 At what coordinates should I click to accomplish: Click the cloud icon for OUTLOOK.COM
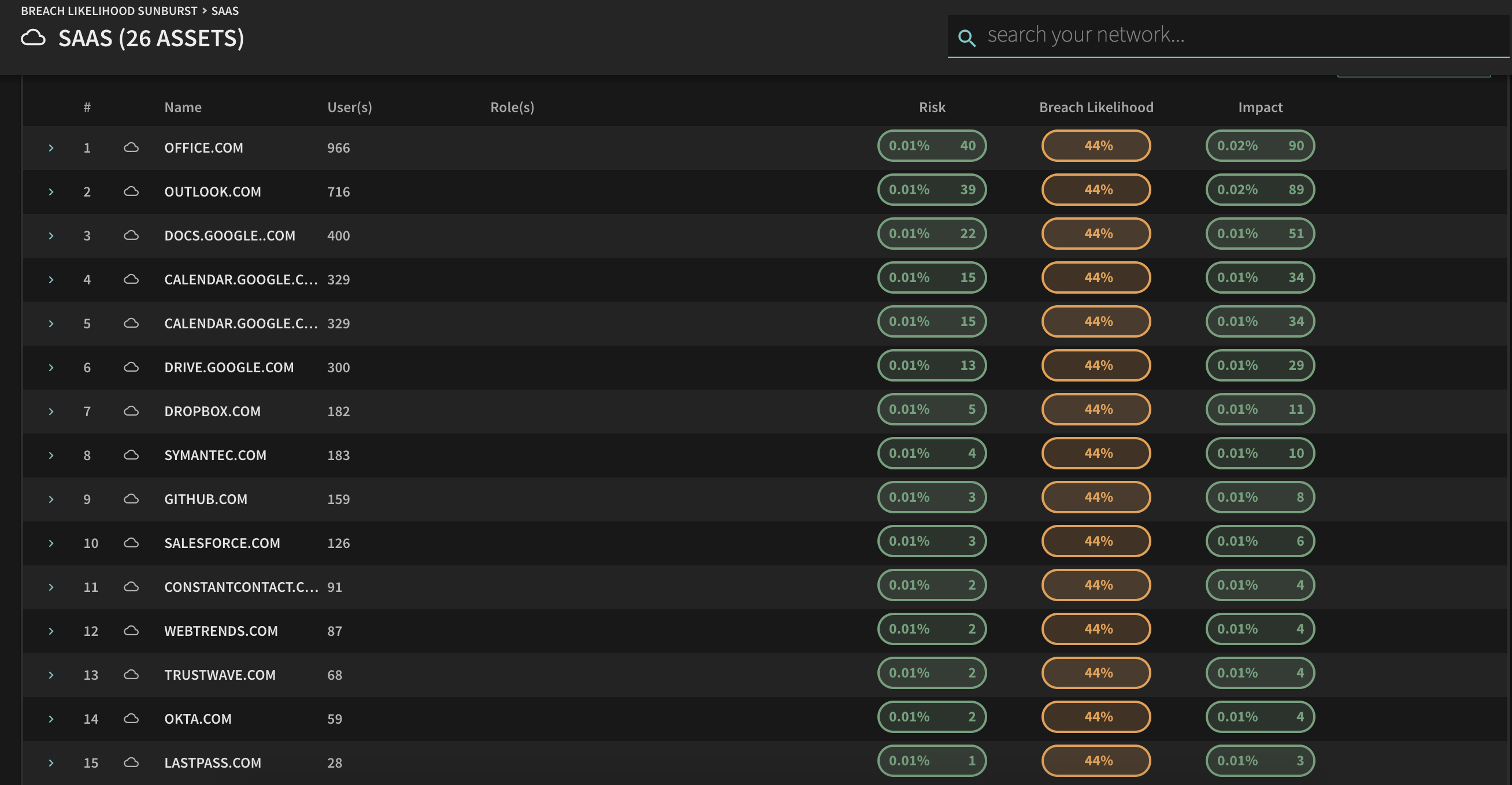point(131,191)
